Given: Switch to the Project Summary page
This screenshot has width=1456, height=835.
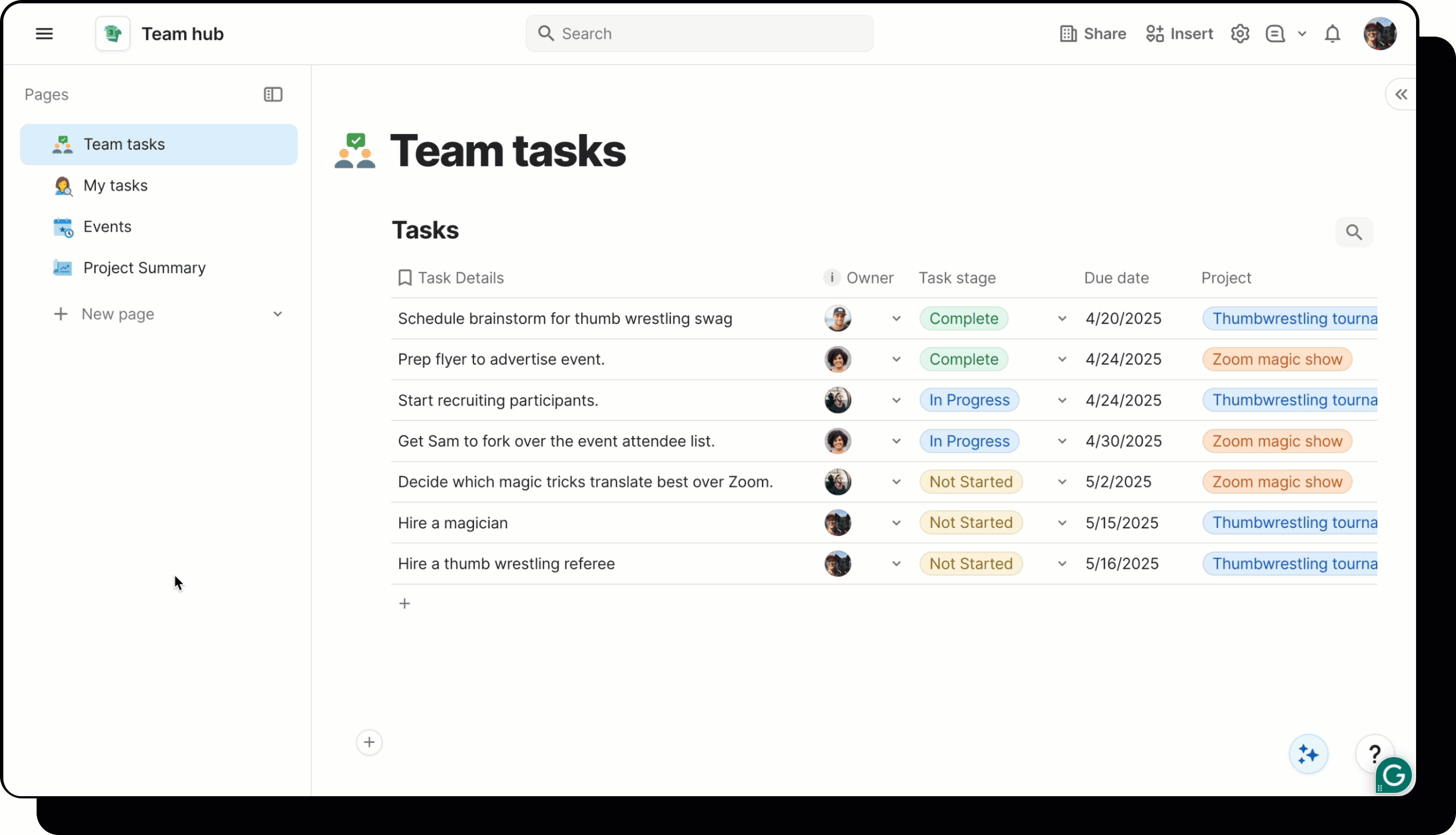Looking at the screenshot, I should tap(144, 268).
